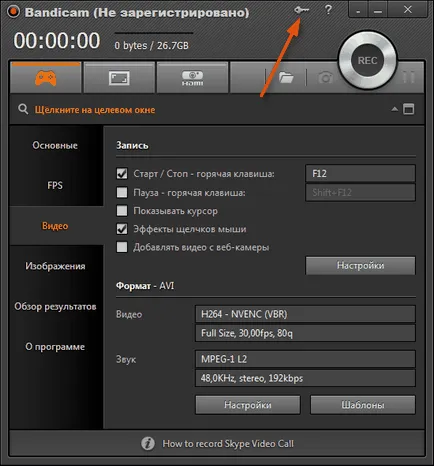Click the Шаблоны button
This screenshot has height=466, width=434.
[363, 405]
